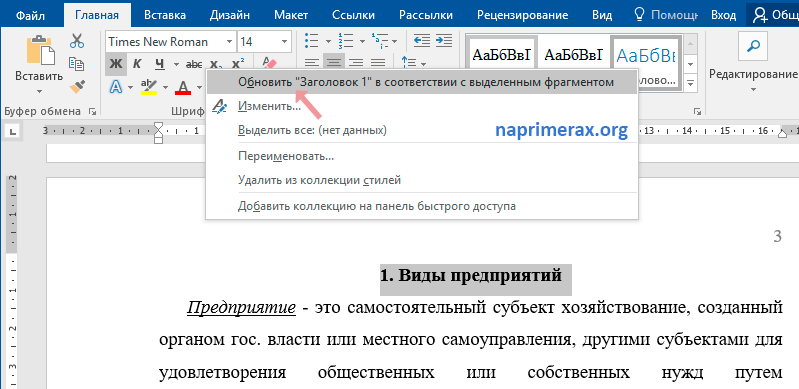Click the Вход sign-in link
Screen dimensions: 799x389
(x=723, y=15)
